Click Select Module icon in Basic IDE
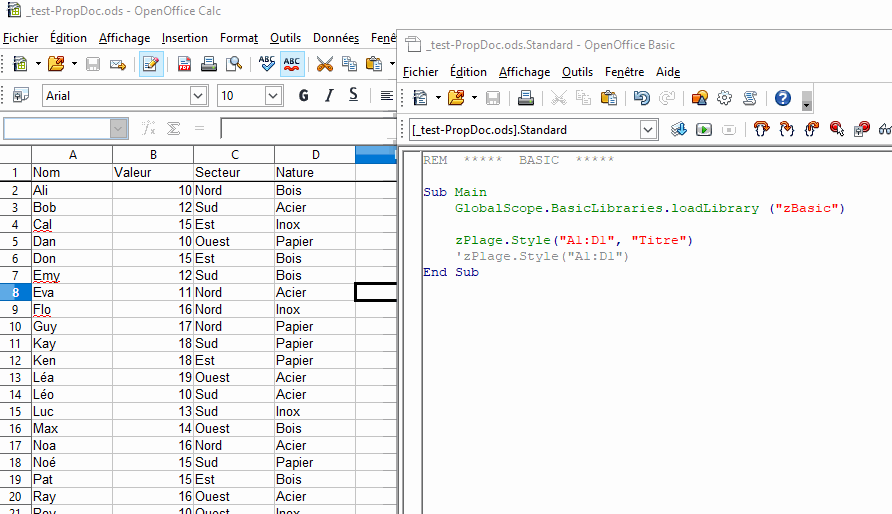Image resolution: width=892 pixels, height=514 pixels. click(750, 98)
